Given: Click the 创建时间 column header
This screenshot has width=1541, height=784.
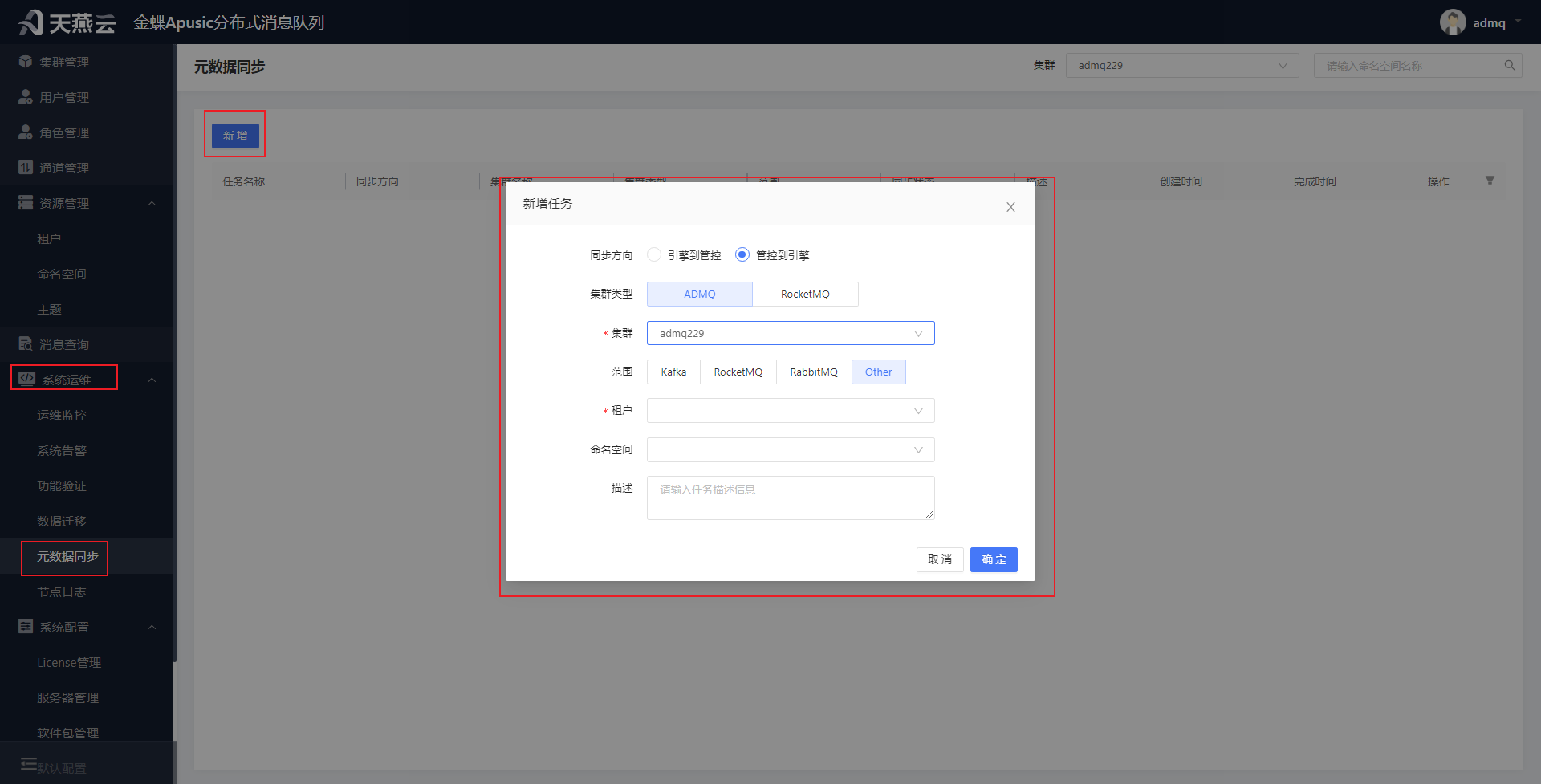Looking at the screenshot, I should [1181, 181].
